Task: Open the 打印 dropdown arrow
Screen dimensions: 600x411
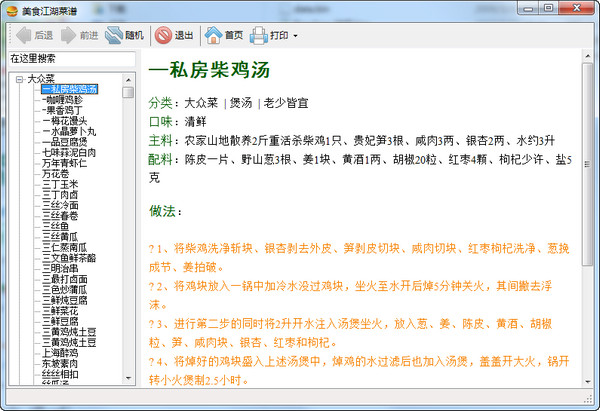Action: pos(295,36)
